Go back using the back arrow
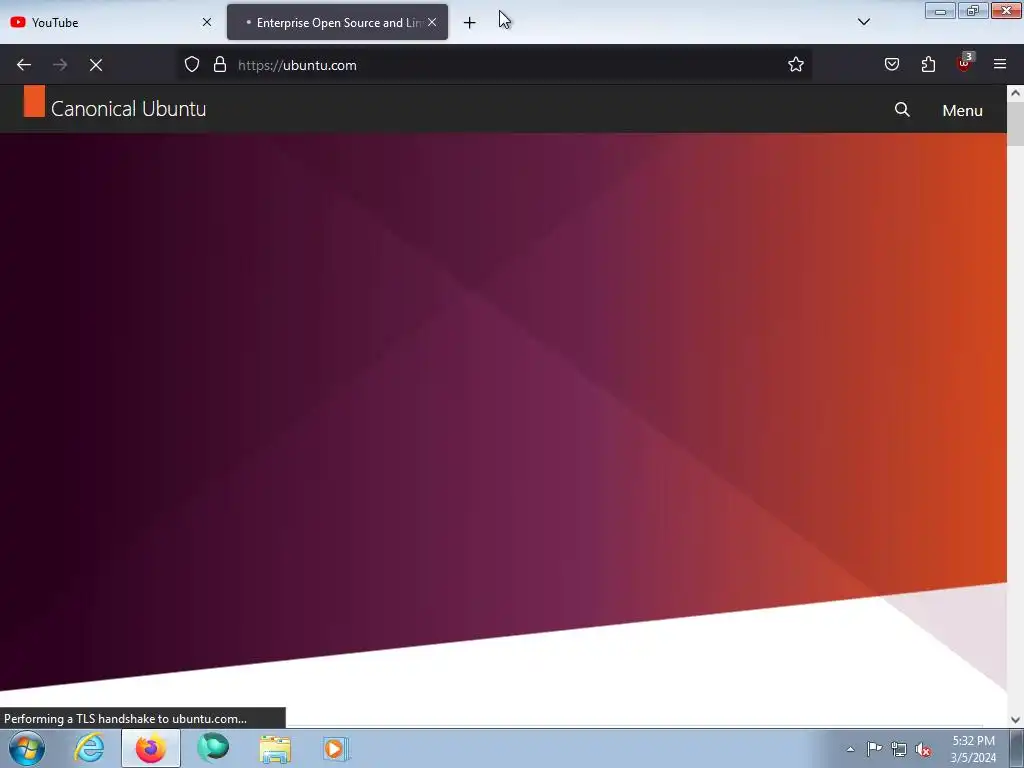Image resolution: width=1024 pixels, height=768 pixels. click(24, 65)
